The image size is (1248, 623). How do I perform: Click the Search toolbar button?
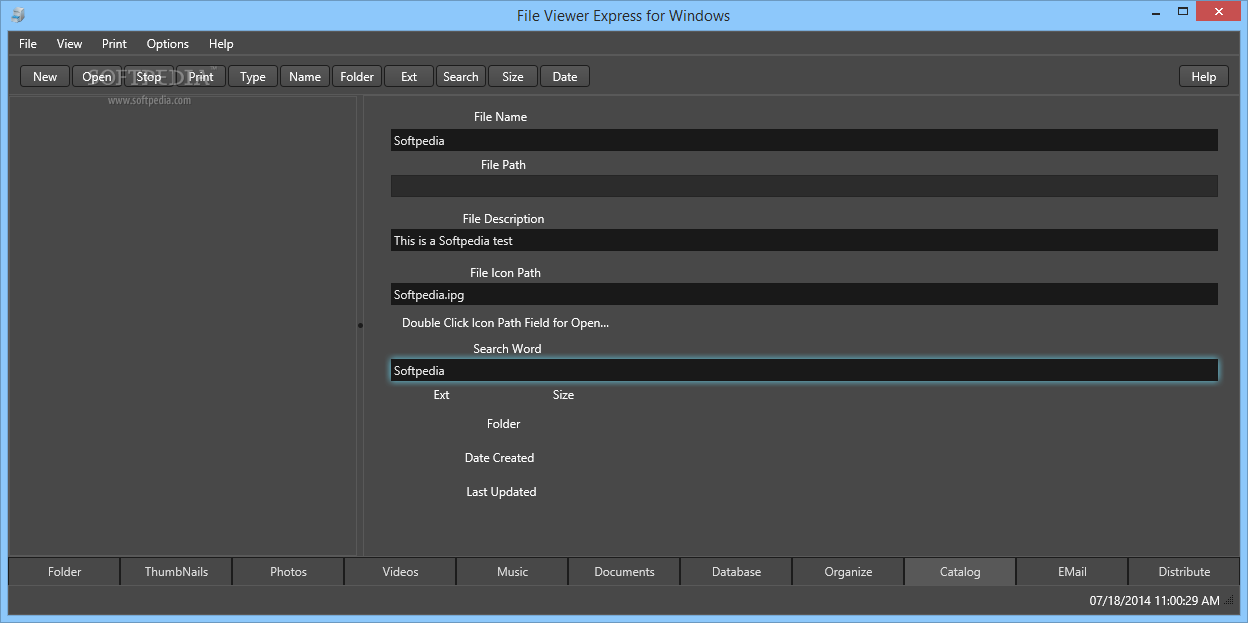461,77
